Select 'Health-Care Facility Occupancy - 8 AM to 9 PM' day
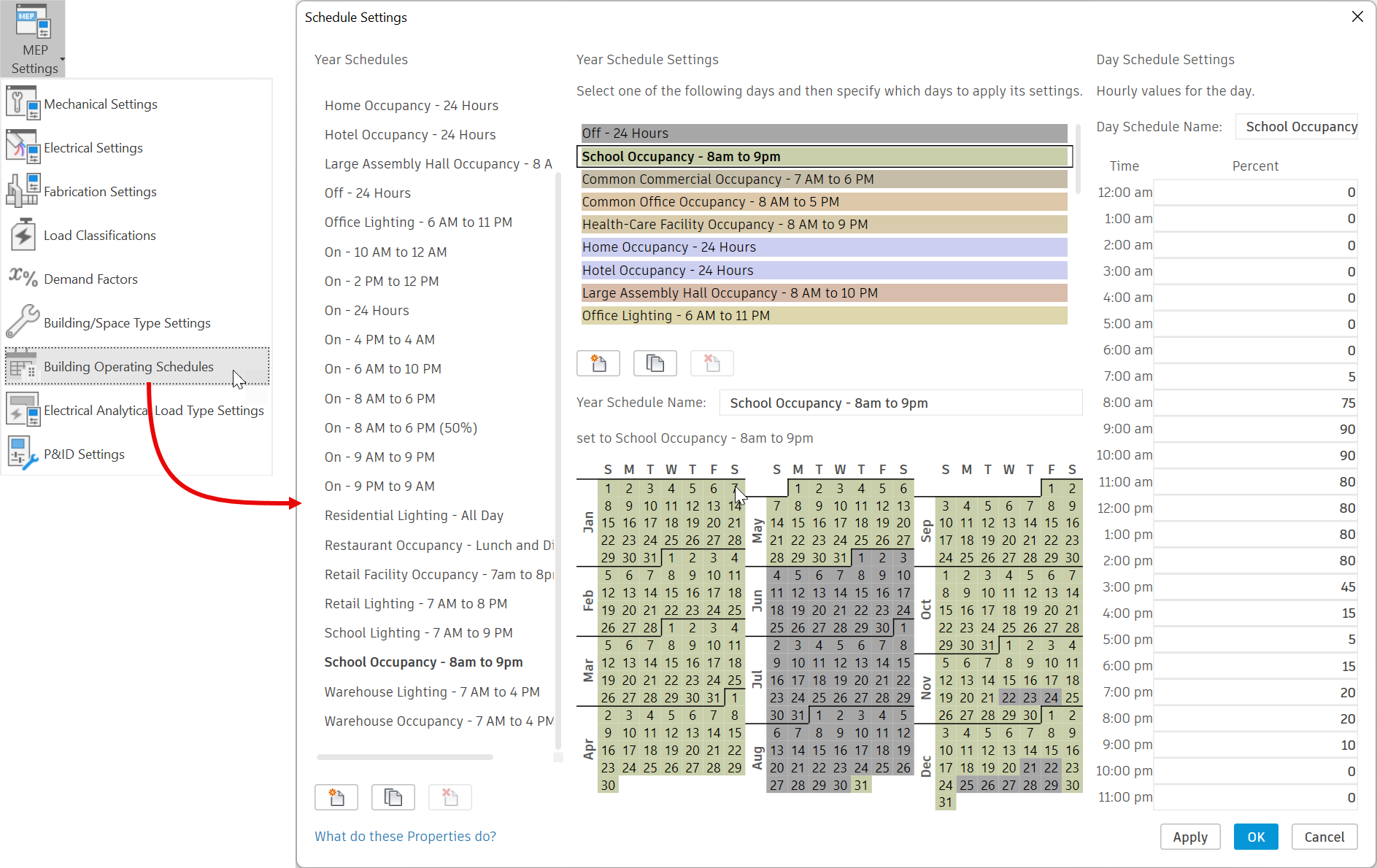 tap(824, 225)
